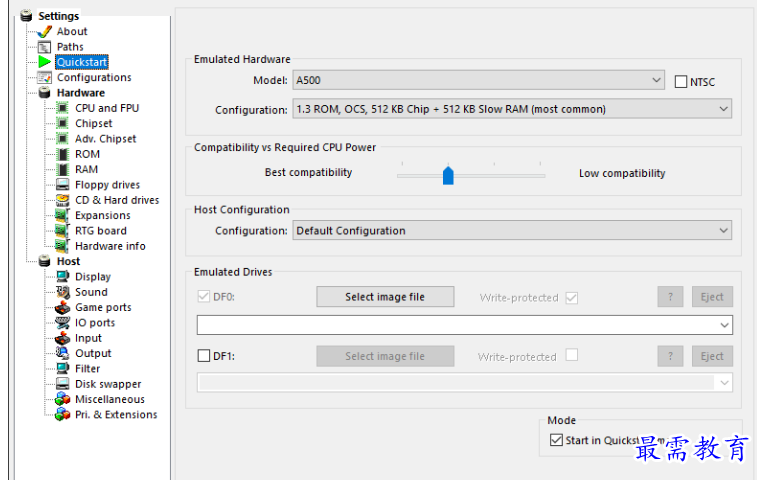This screenshot has width=757, height=480.
Task: Click the RAM chip icon
Action: (62, 169)
